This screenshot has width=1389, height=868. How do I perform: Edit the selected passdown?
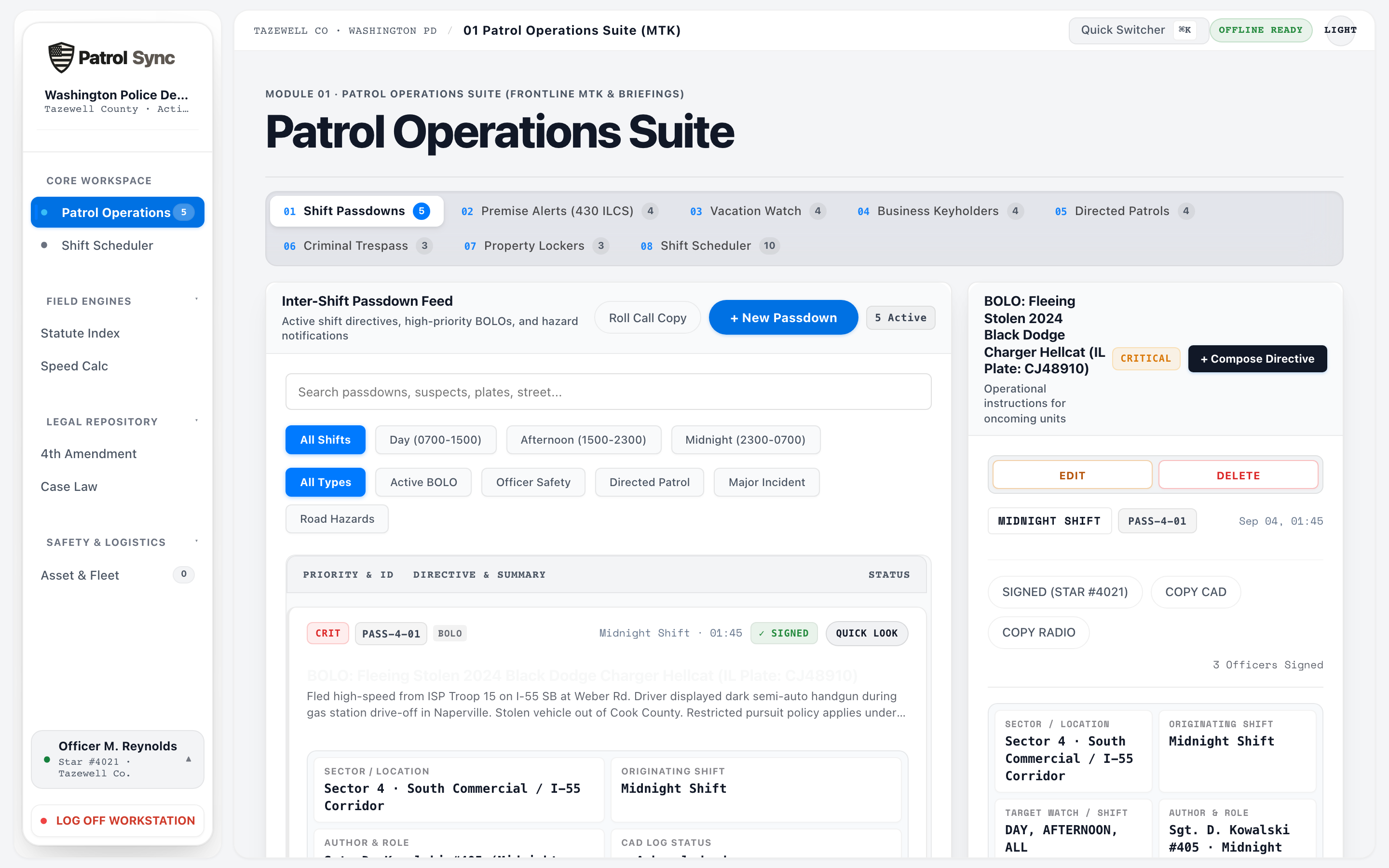click(1072, 475)
